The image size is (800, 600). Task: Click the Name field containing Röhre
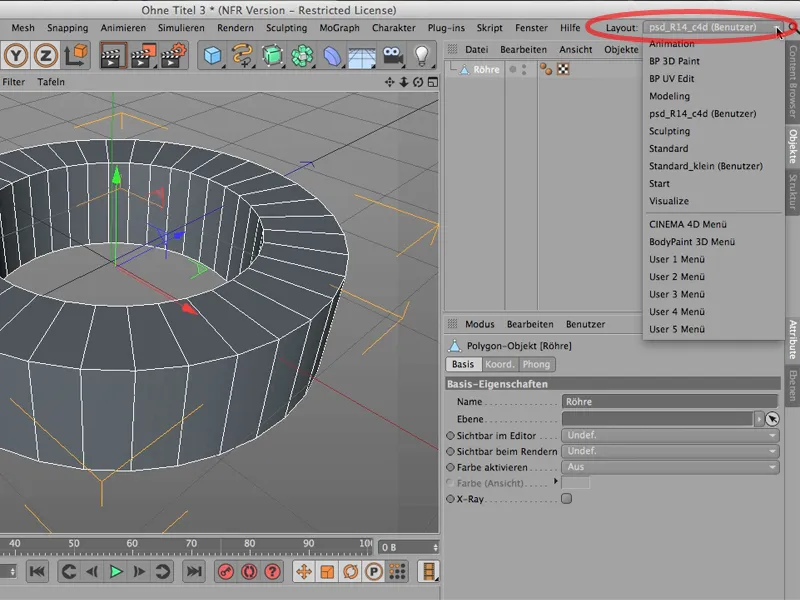[670, 402]
